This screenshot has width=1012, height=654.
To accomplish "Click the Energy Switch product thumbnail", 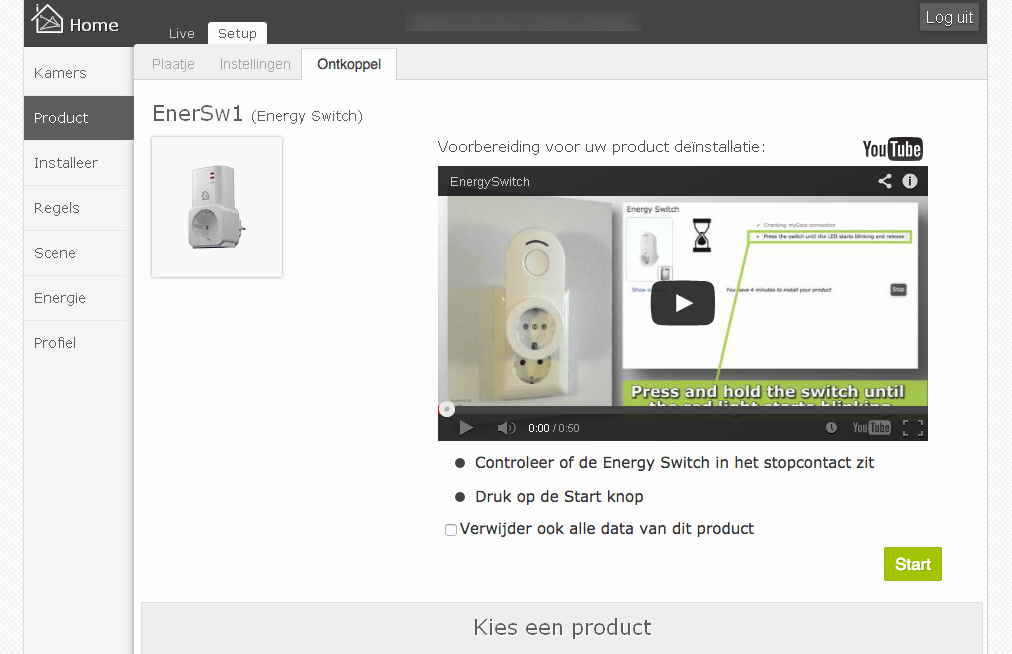I will tap(217, 207).
